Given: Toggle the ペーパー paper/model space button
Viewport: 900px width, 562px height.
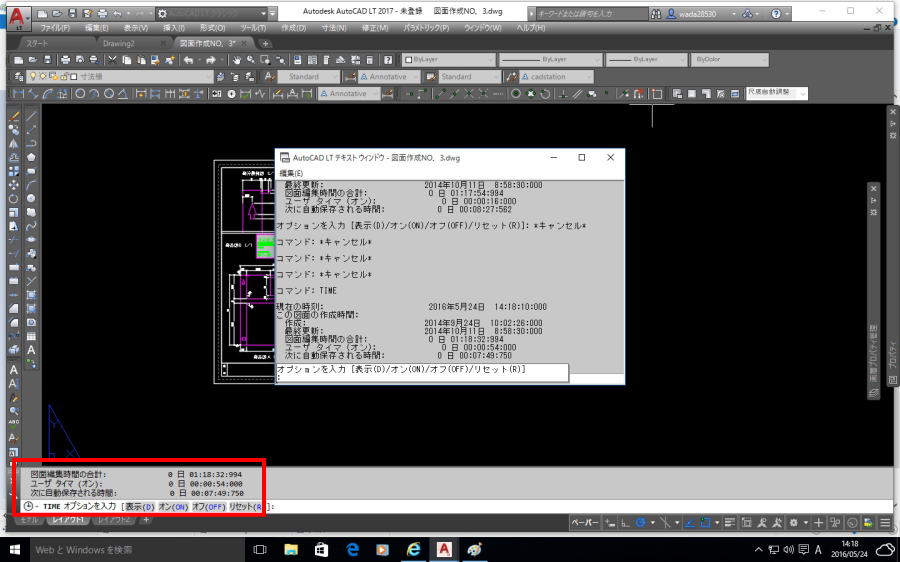Looking at the screenshot, I should (x=585, y=522).
